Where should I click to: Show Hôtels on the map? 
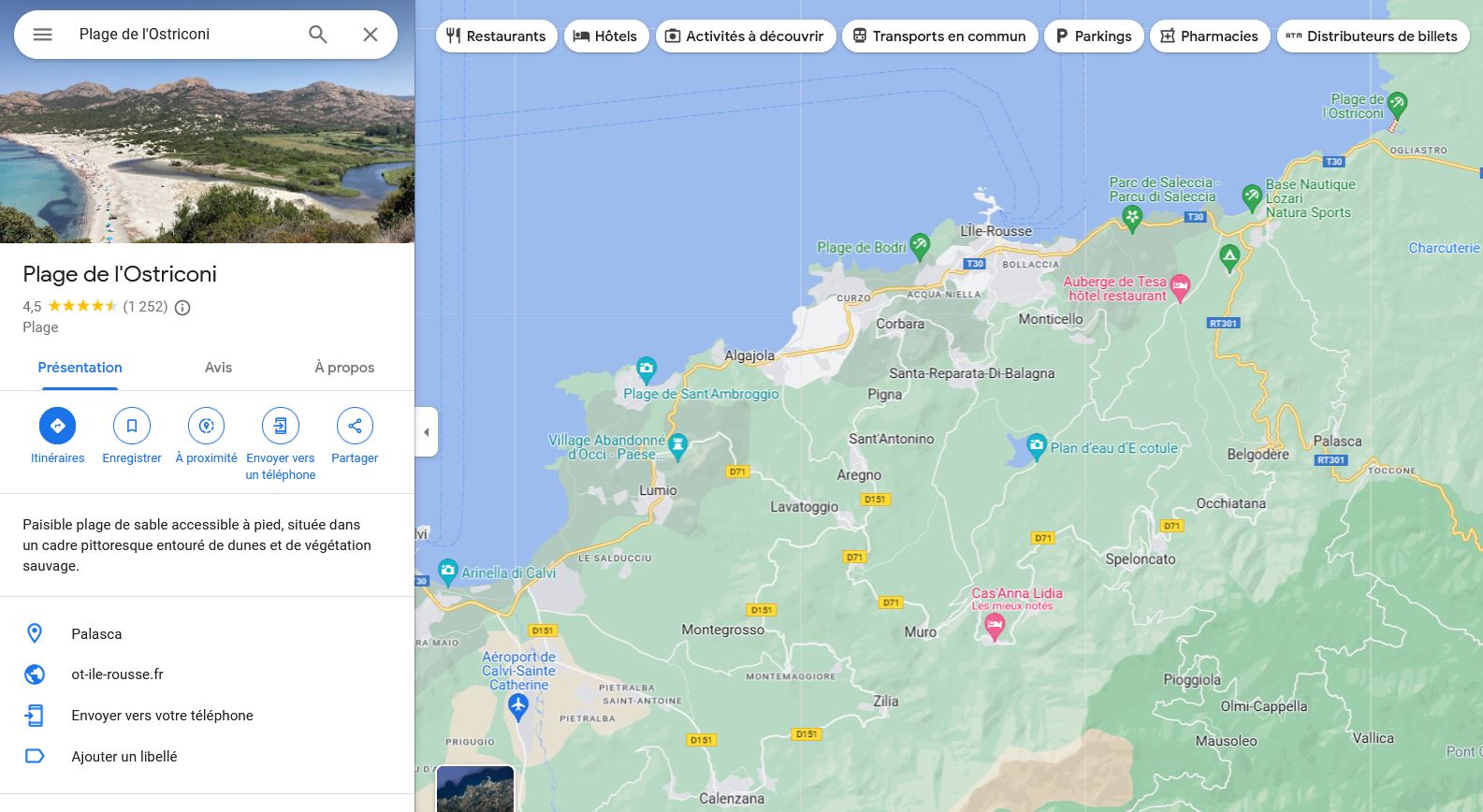(x=605, y=36)
